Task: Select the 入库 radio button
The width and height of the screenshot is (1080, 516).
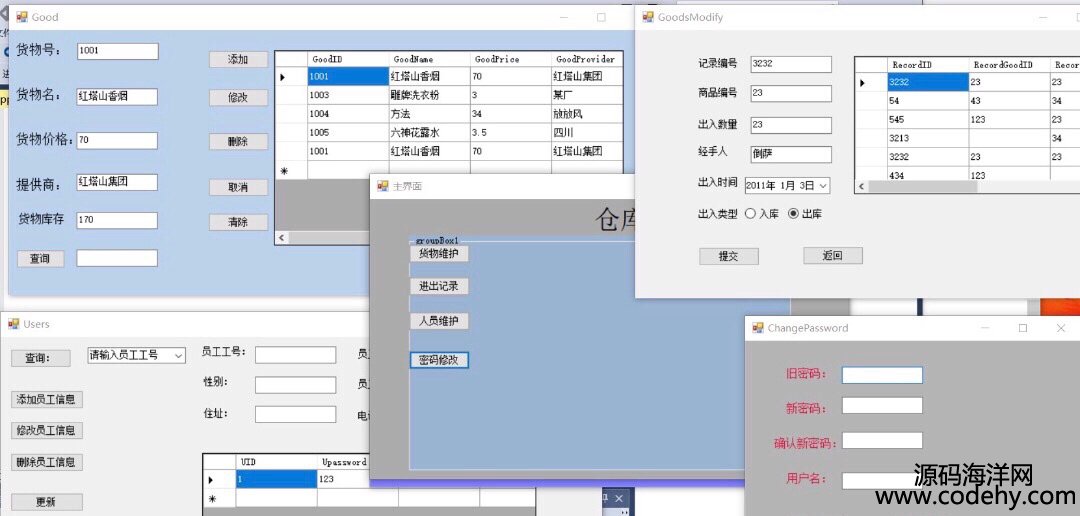Action: click(751, 214)
